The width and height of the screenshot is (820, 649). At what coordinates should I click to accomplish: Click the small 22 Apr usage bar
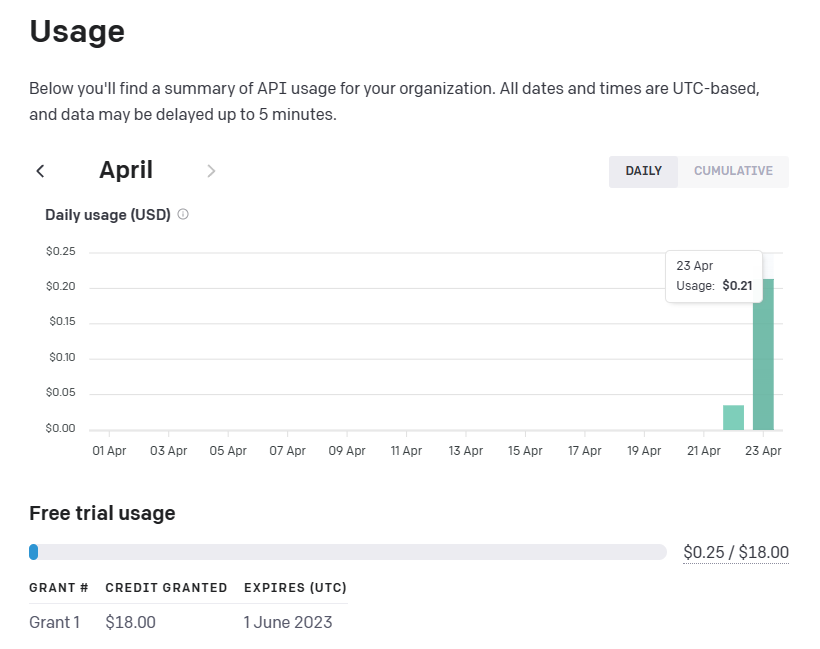733,418
